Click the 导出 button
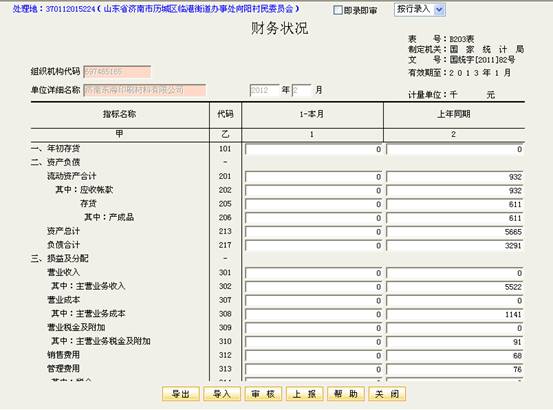553x410 pixels. point(181,394)
